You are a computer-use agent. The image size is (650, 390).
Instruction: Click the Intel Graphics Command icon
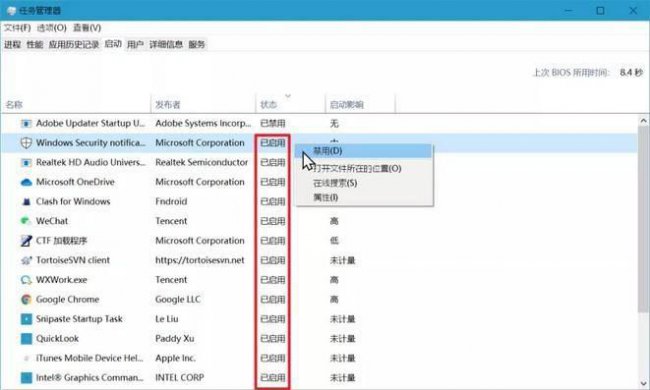point(26,378)
